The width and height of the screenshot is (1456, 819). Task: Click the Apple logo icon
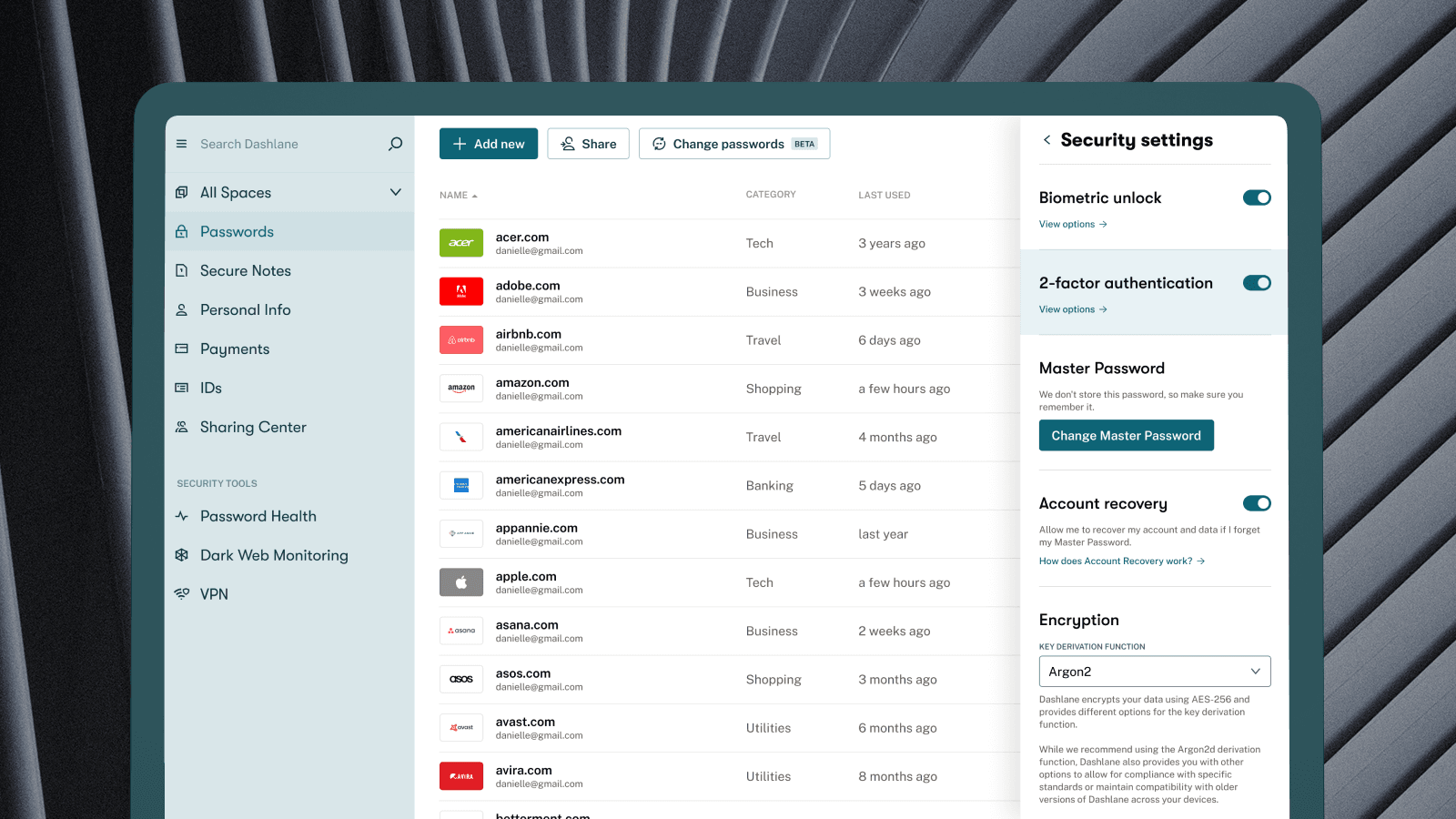[x=461, y=582]
